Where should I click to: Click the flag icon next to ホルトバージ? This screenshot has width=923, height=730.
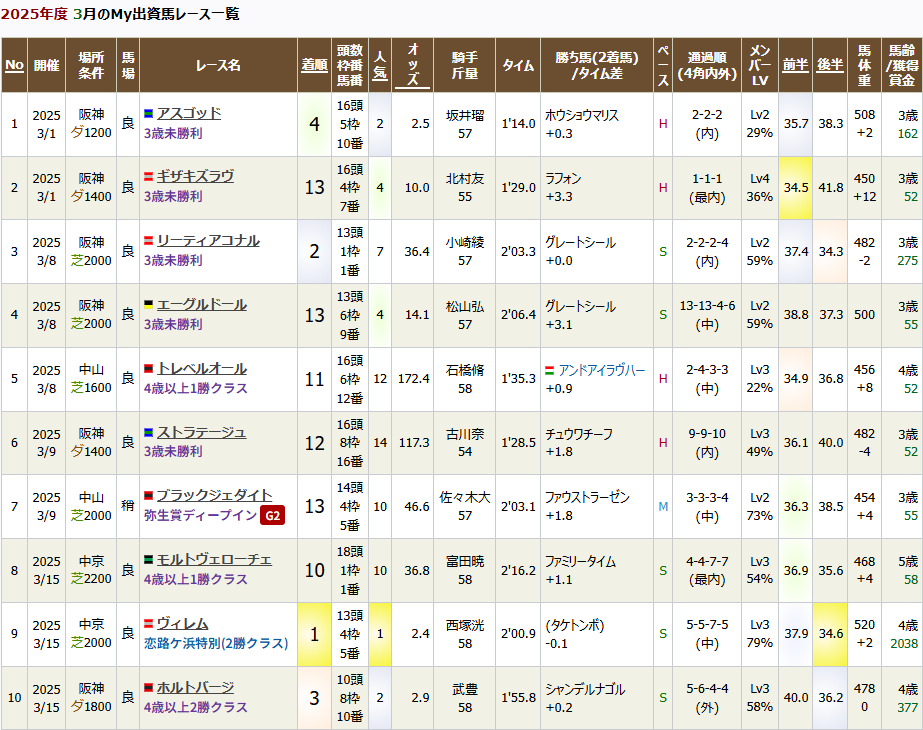(x=148, y=688)
